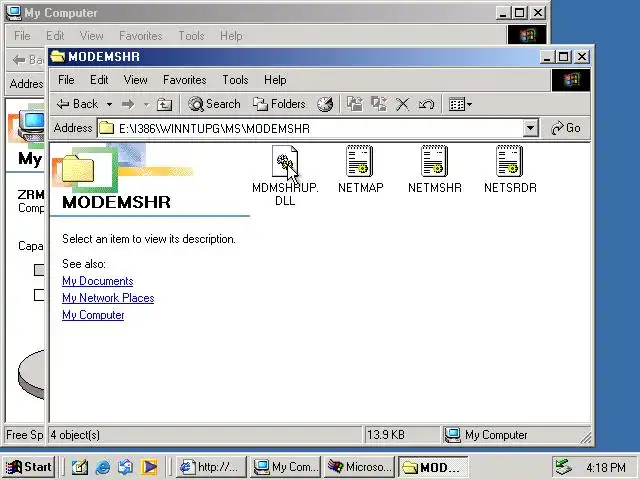The image size is (640, 480).
Task: Click the Select an item description text
Action: point(149,239)
